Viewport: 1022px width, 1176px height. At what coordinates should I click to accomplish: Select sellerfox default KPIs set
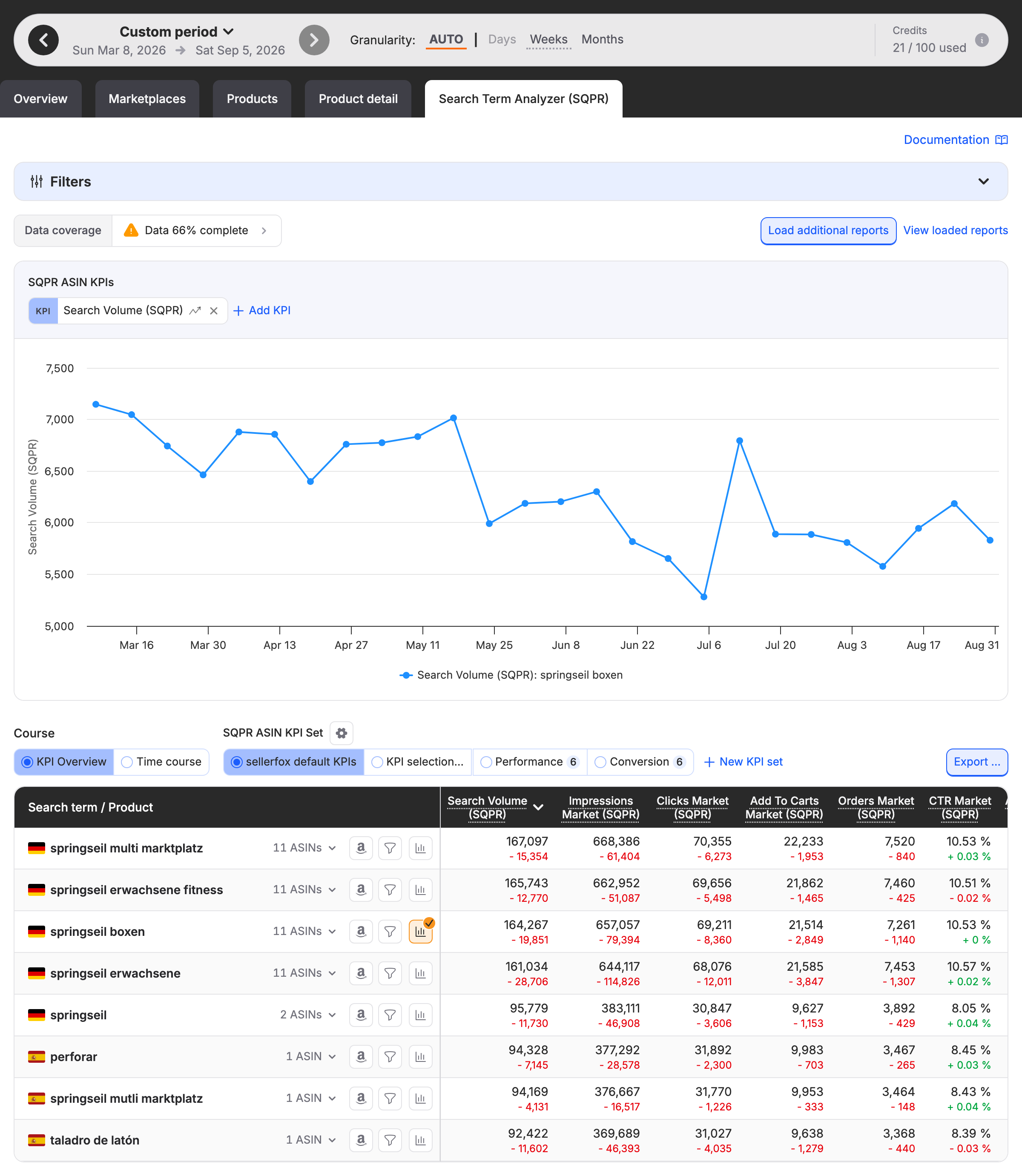[x=294, y=762]
